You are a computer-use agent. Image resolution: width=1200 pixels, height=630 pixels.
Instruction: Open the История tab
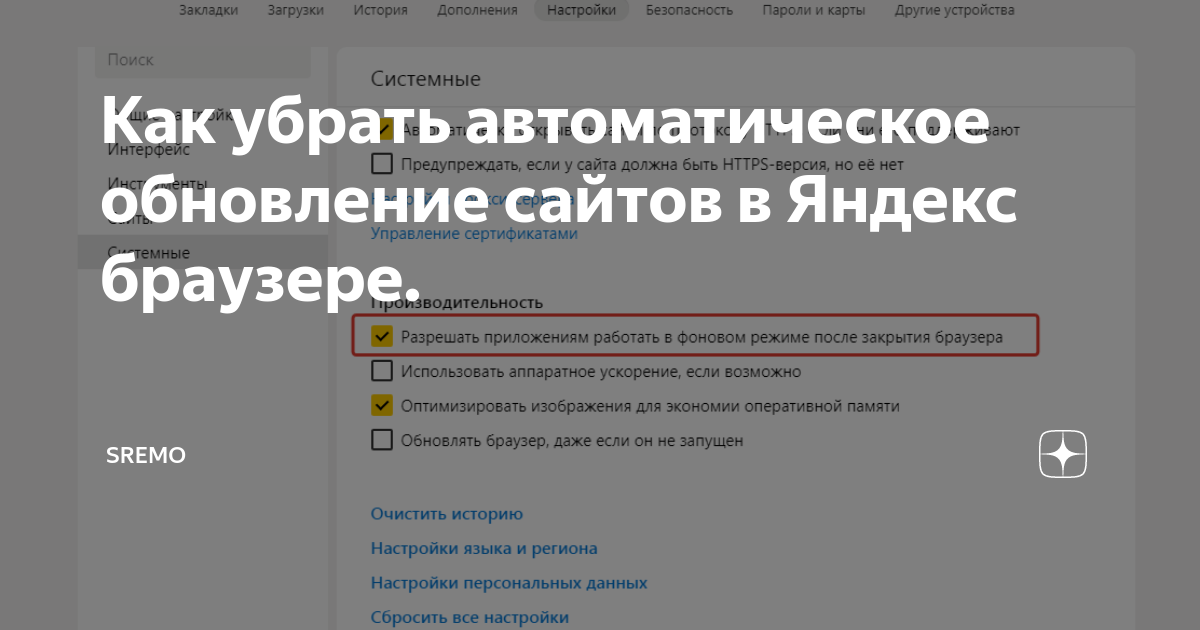point(380,10)
